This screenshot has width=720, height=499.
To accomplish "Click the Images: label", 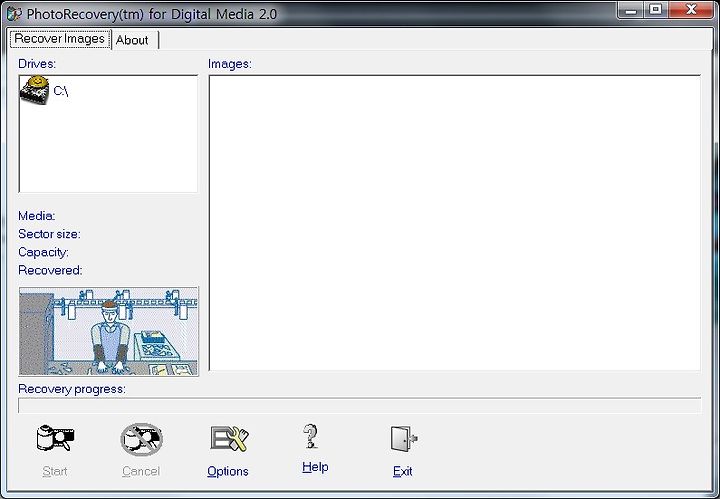I will coord(230,64).
